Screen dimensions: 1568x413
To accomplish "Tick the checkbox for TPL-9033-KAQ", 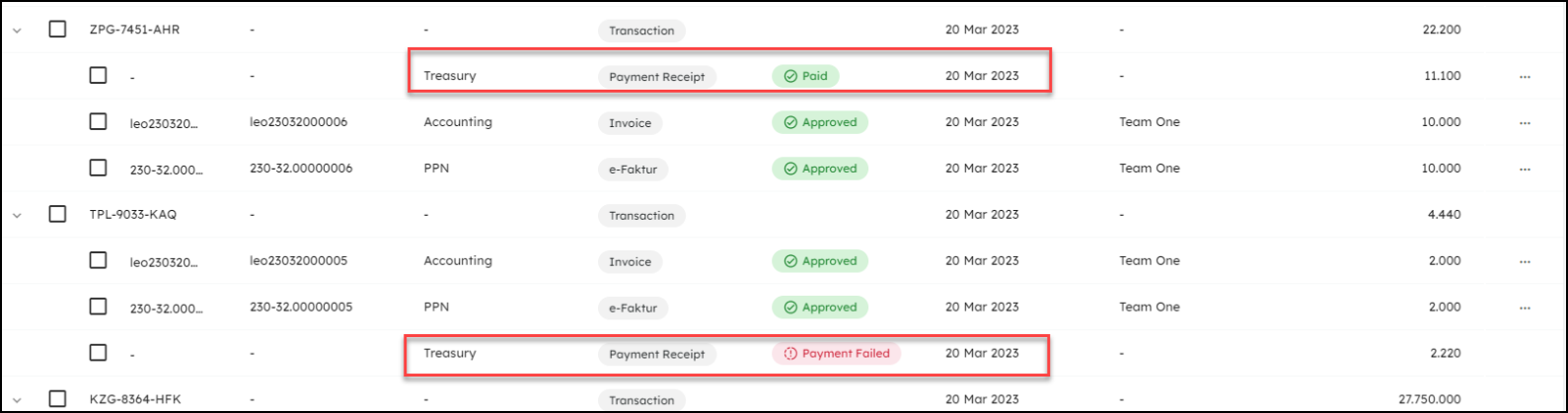I will click(x=57, y=214).
